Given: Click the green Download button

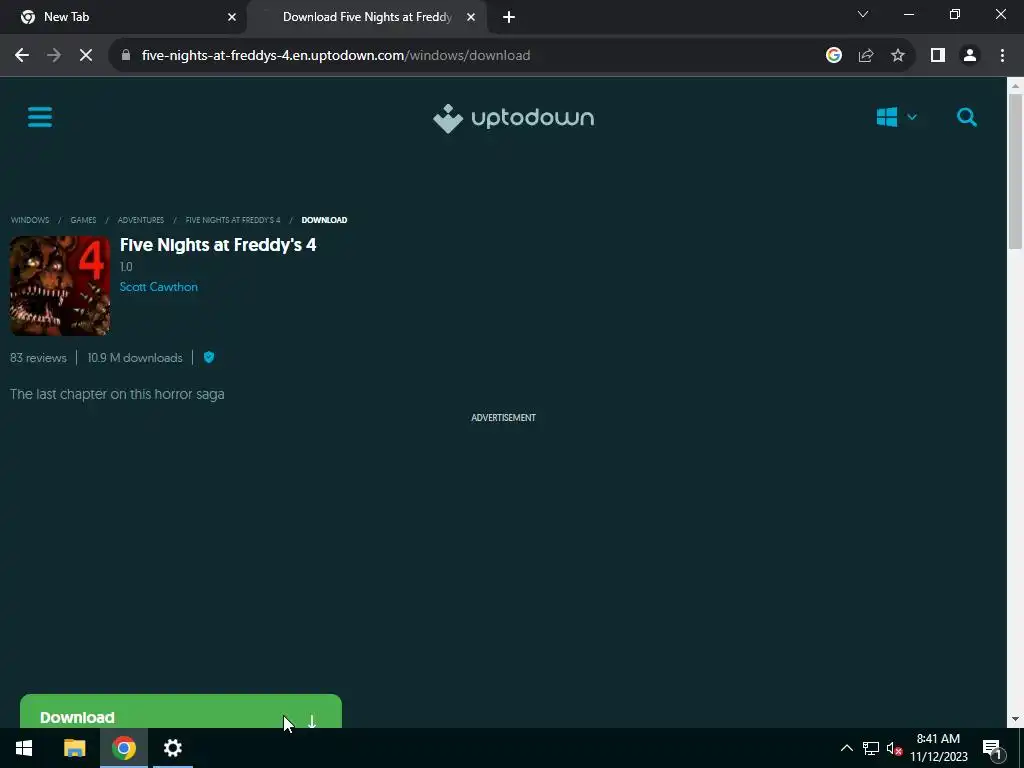Looking at the screenshot, I should [181, 711].
